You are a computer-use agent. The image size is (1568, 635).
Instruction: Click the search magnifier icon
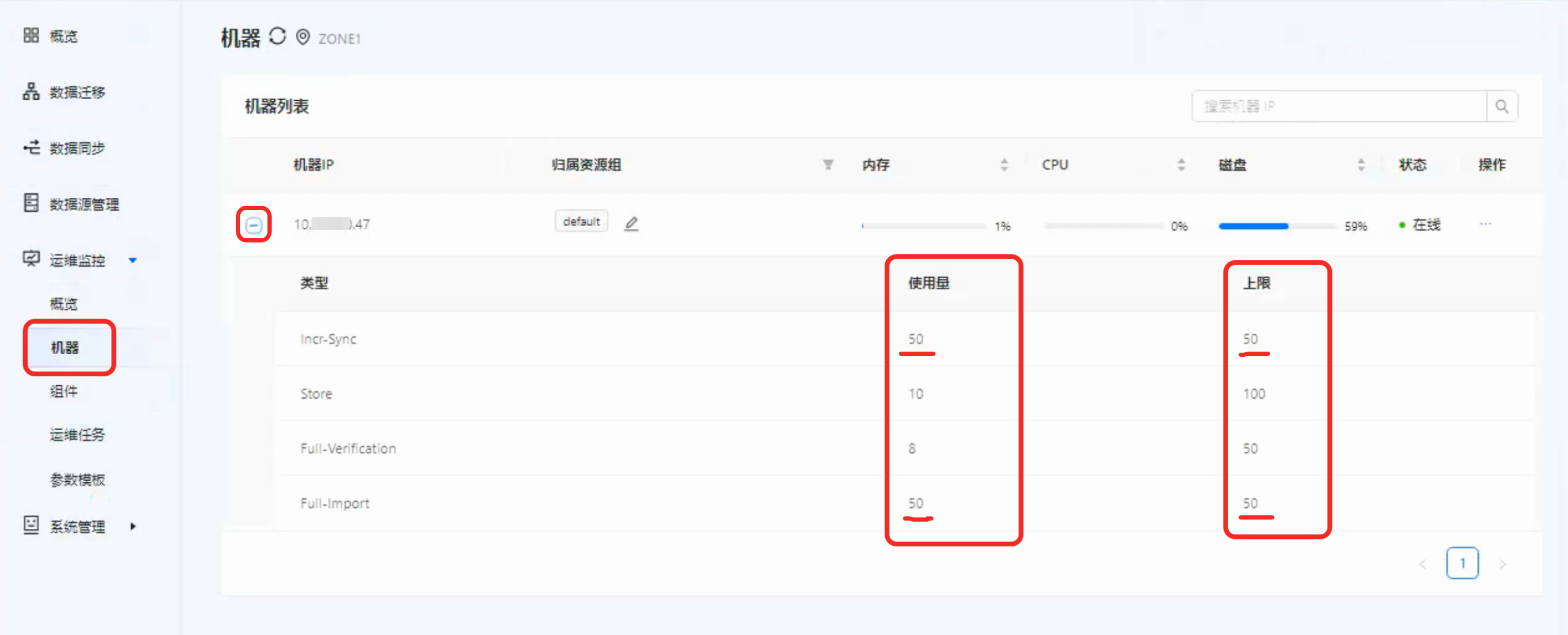(1501, 107)
